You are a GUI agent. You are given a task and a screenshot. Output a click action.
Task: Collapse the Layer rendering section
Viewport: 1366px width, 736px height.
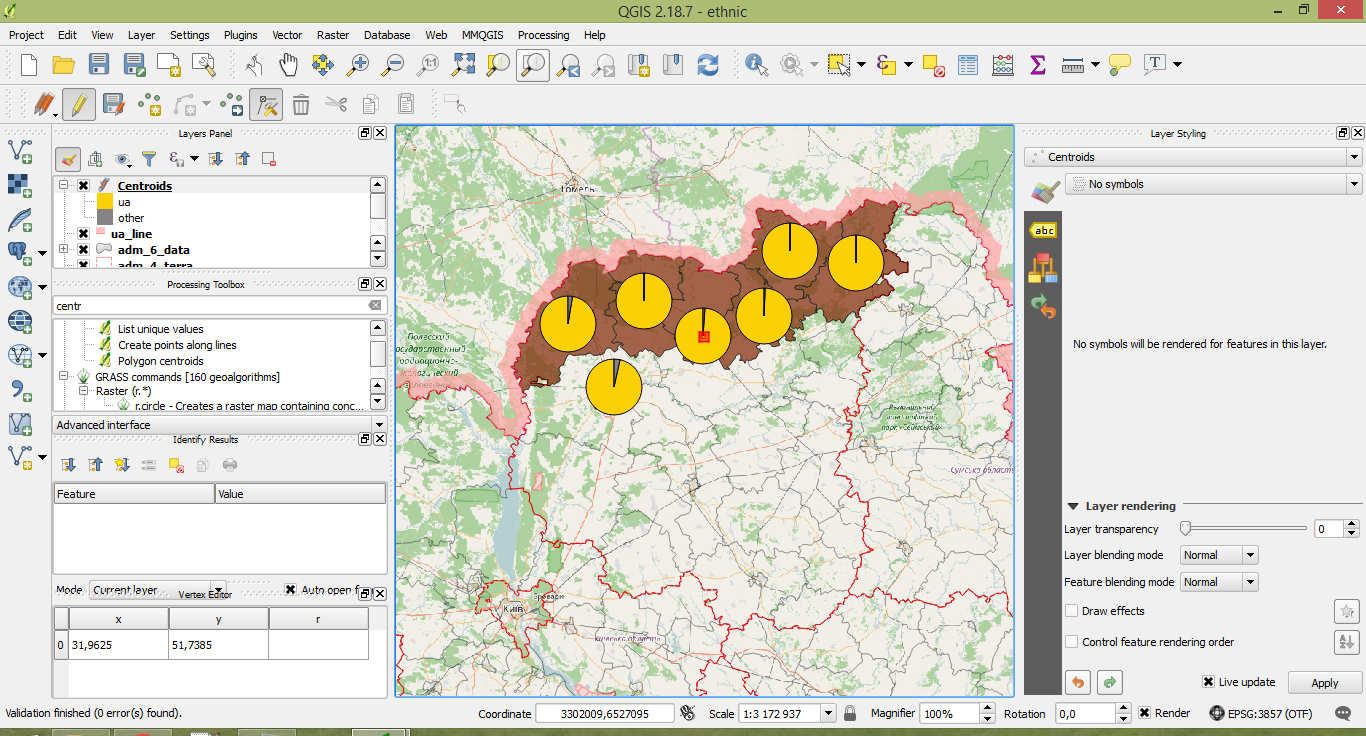[x=1073, y=506]
